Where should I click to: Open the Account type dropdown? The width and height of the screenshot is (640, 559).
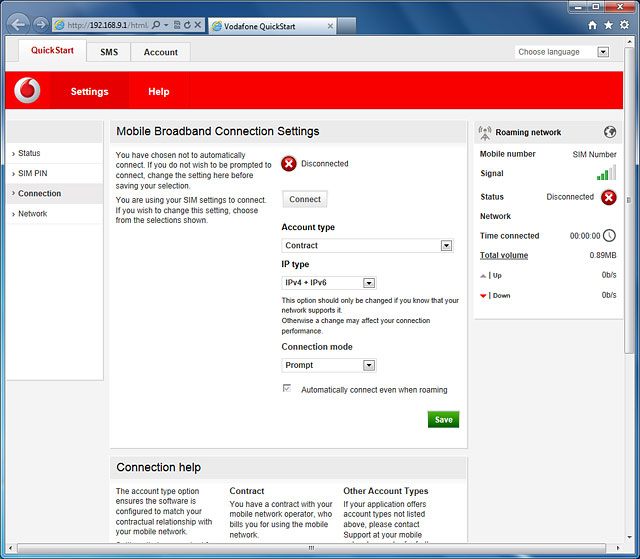tap(446, 246)
